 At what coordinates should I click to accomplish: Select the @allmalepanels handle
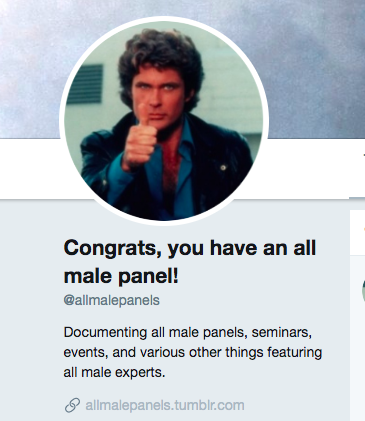tap(111, 300)
